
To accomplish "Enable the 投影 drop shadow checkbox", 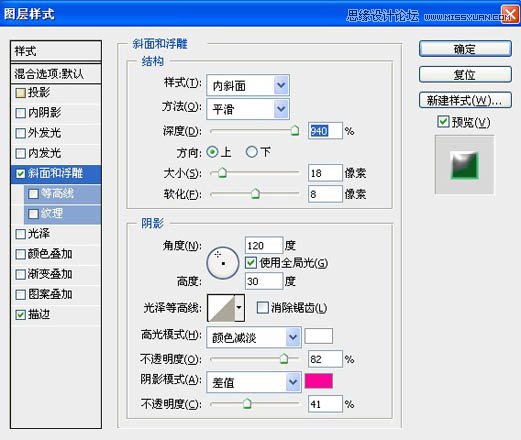I will point(21,93).
